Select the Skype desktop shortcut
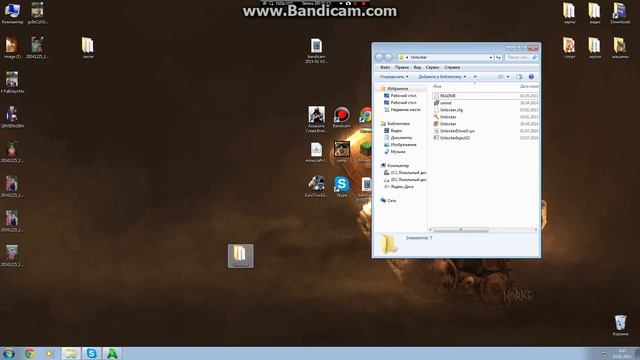 342,187
